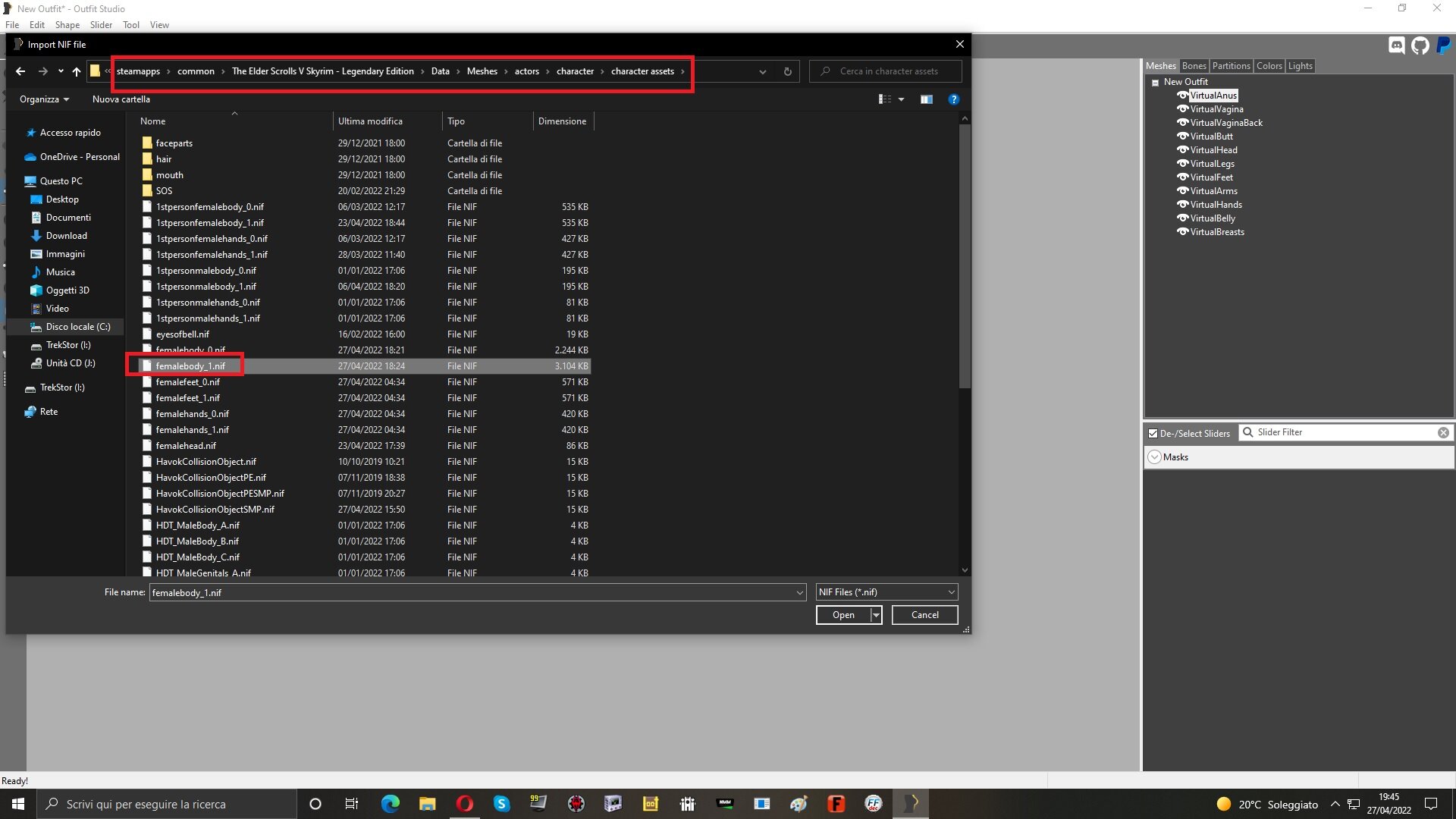Switch to Outfit Studio taskbar icon
1456x819 pixels.
(911, 804)
